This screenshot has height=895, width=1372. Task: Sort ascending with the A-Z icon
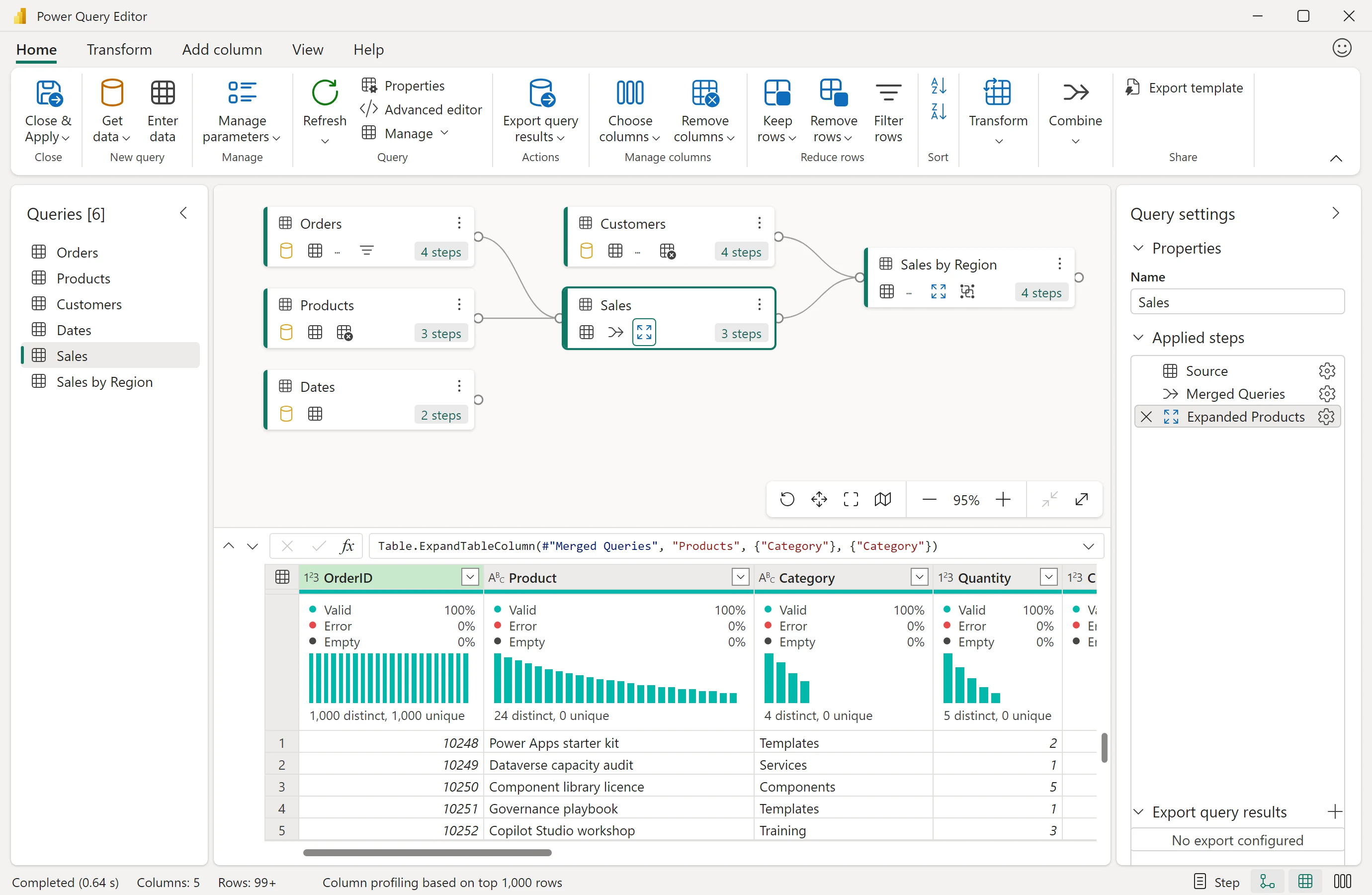coord(939,86)
